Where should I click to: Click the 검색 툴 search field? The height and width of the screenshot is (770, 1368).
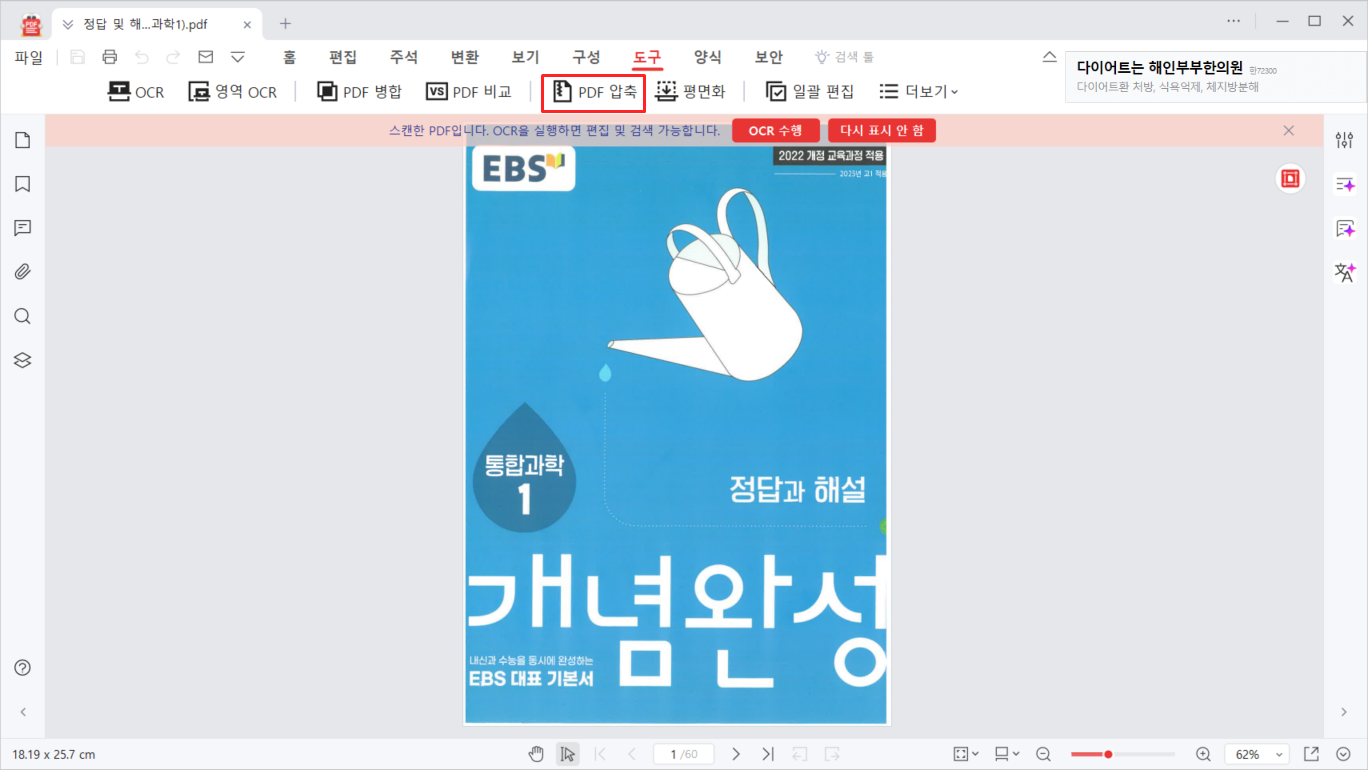(x=845, y=57)
